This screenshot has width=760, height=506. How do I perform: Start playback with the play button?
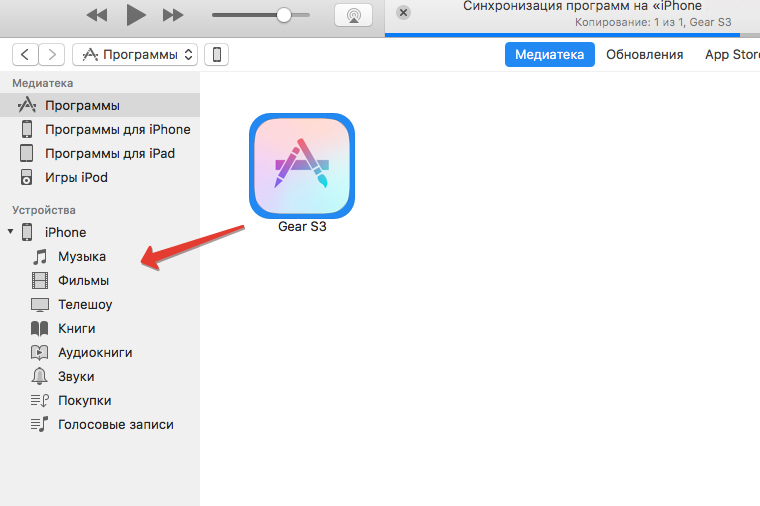coord(135,15)
